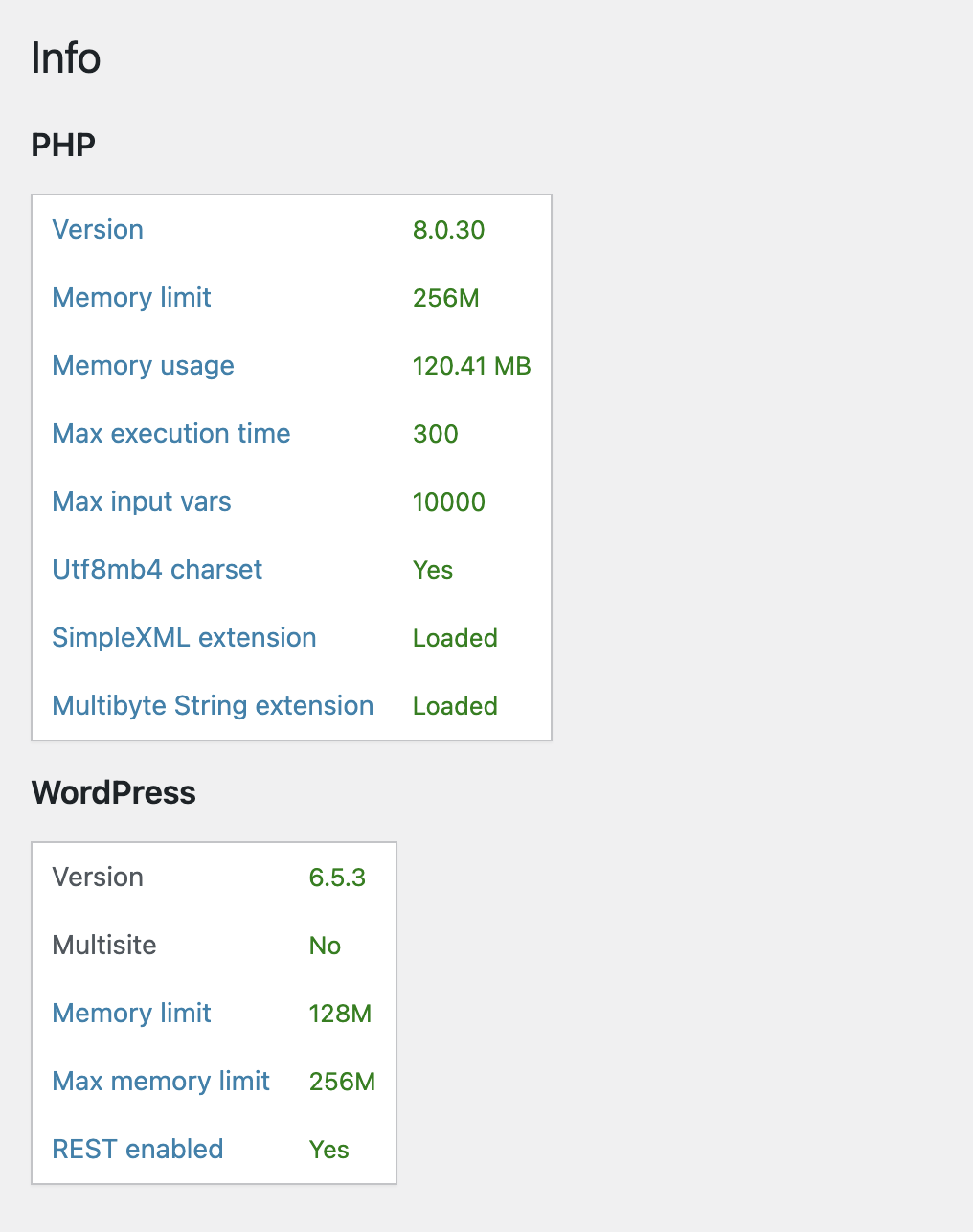Select the 120.41 MB memory usage value

coord(472,366)
